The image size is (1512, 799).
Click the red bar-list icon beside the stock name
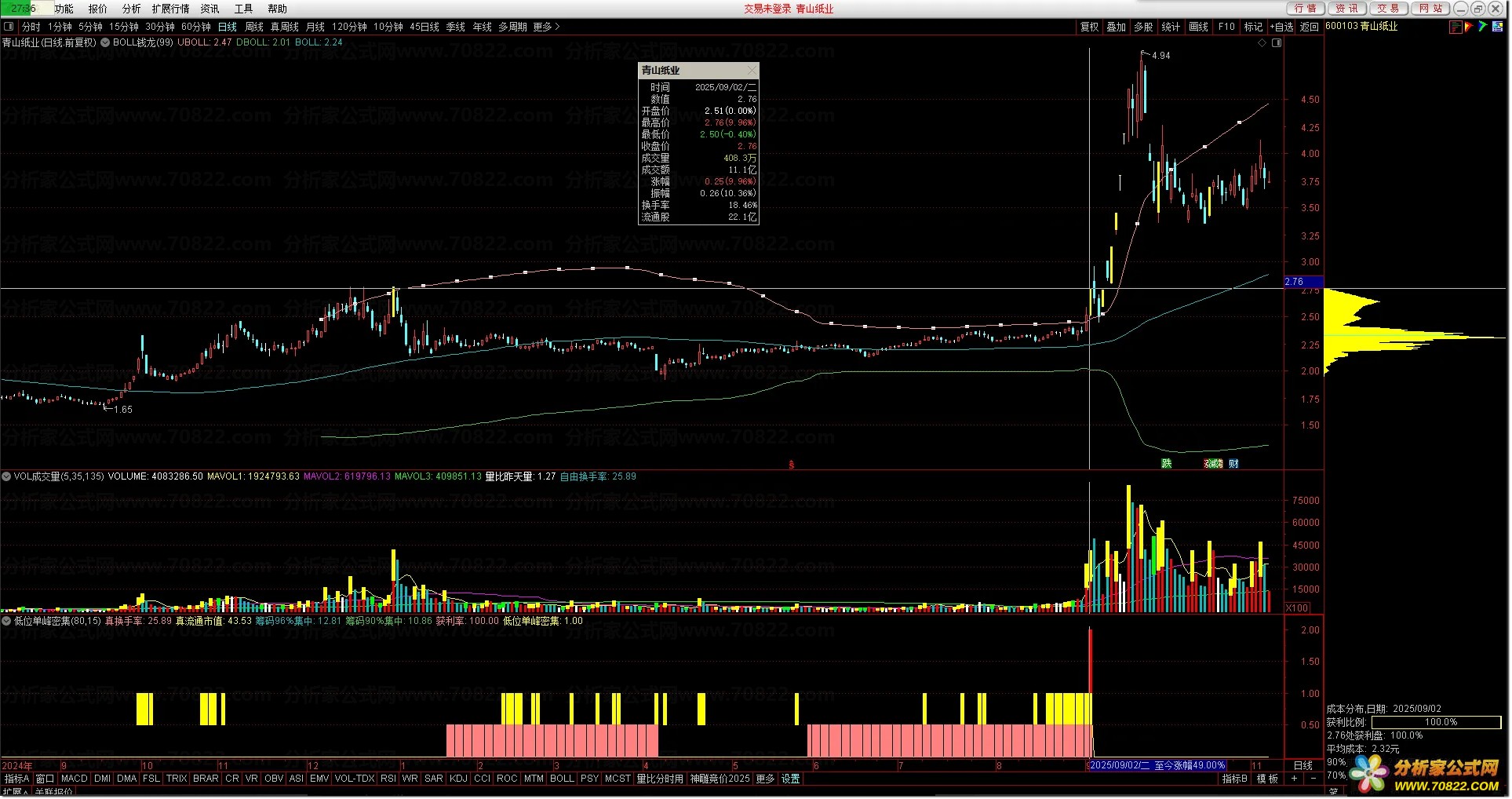click(x=1456, y=27)
